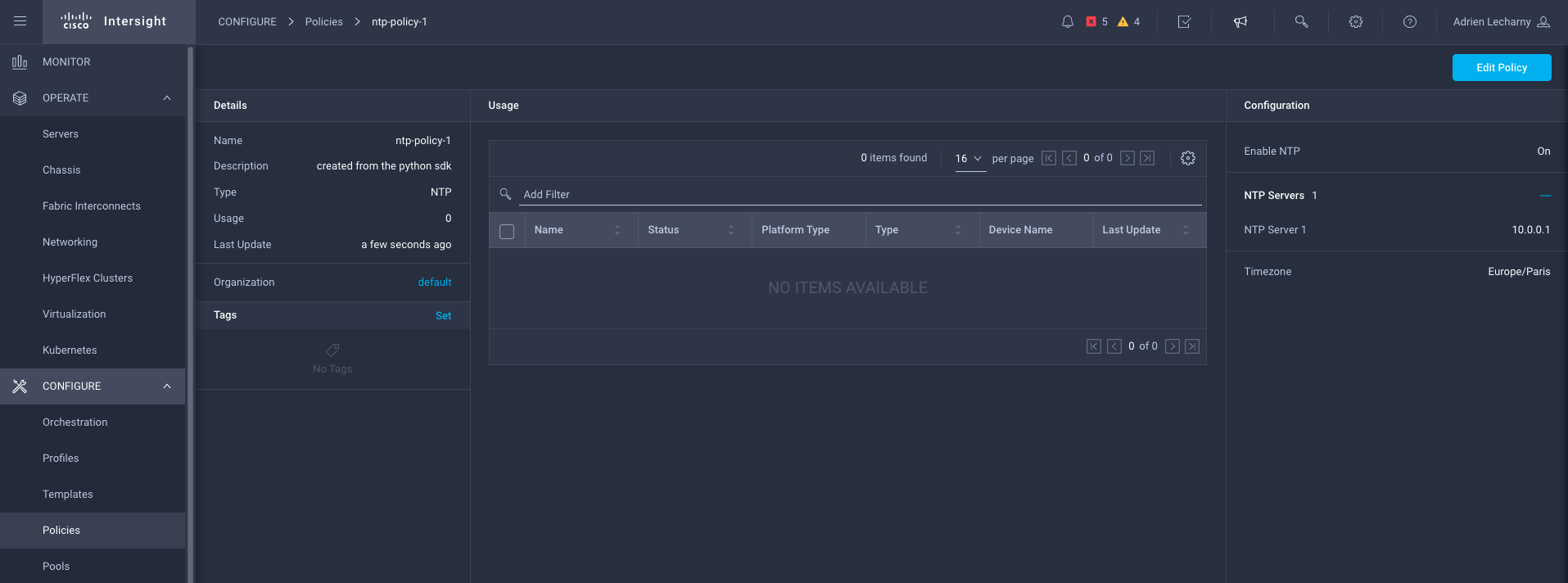
Task: Click the notifications bell icon
Action: tap(1067, 22)
